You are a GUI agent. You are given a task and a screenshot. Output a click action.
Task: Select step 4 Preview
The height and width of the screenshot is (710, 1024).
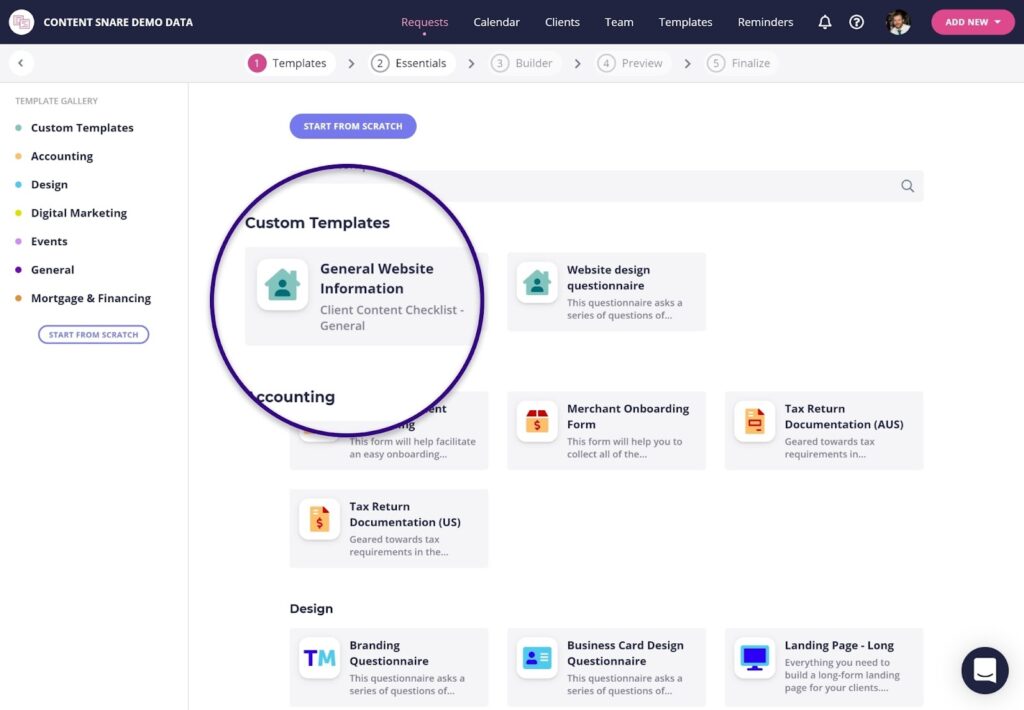point(632,63)
